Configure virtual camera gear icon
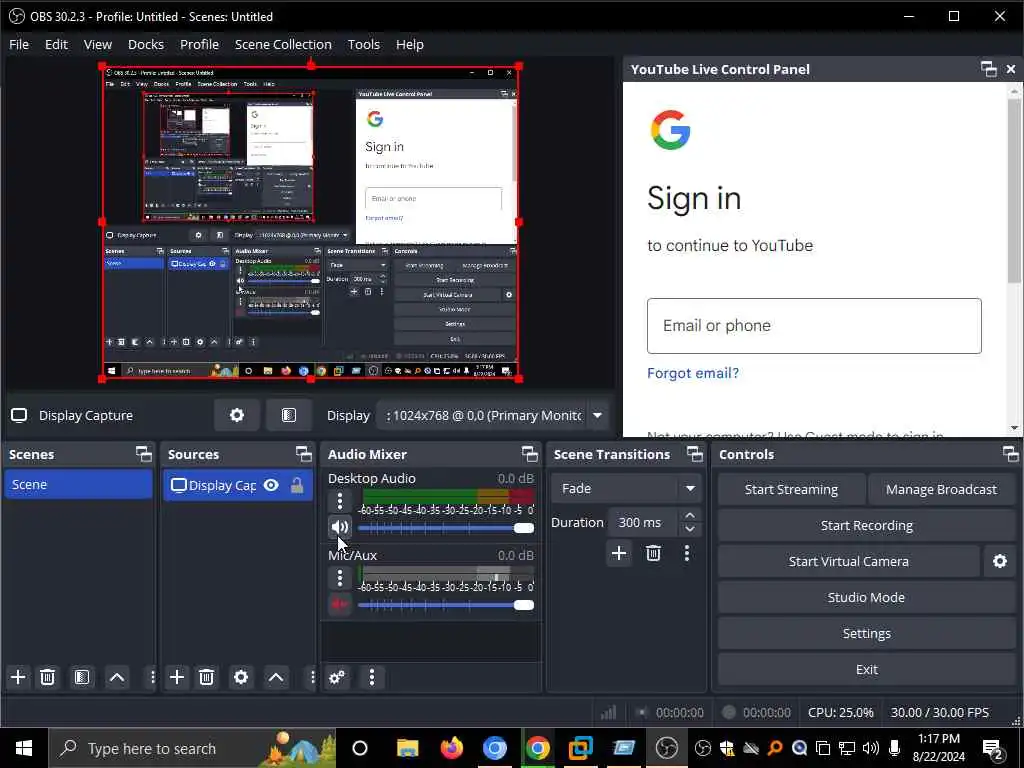This screenshot has height=768, width=1024. [x=1000, y=561]
